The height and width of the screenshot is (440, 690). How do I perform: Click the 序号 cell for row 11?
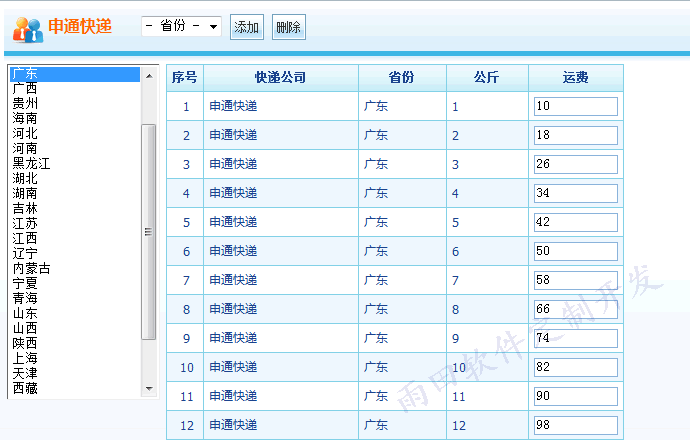pos(187,397)
